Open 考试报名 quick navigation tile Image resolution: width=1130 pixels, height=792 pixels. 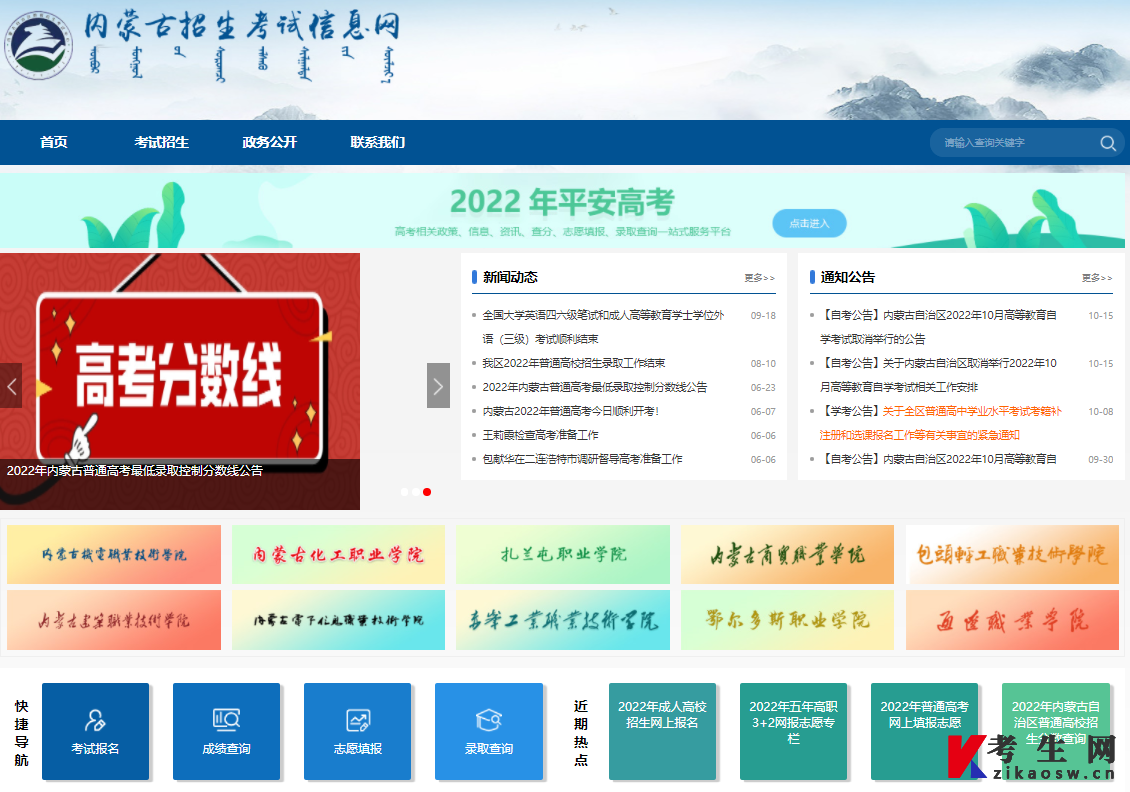point(95,731)
